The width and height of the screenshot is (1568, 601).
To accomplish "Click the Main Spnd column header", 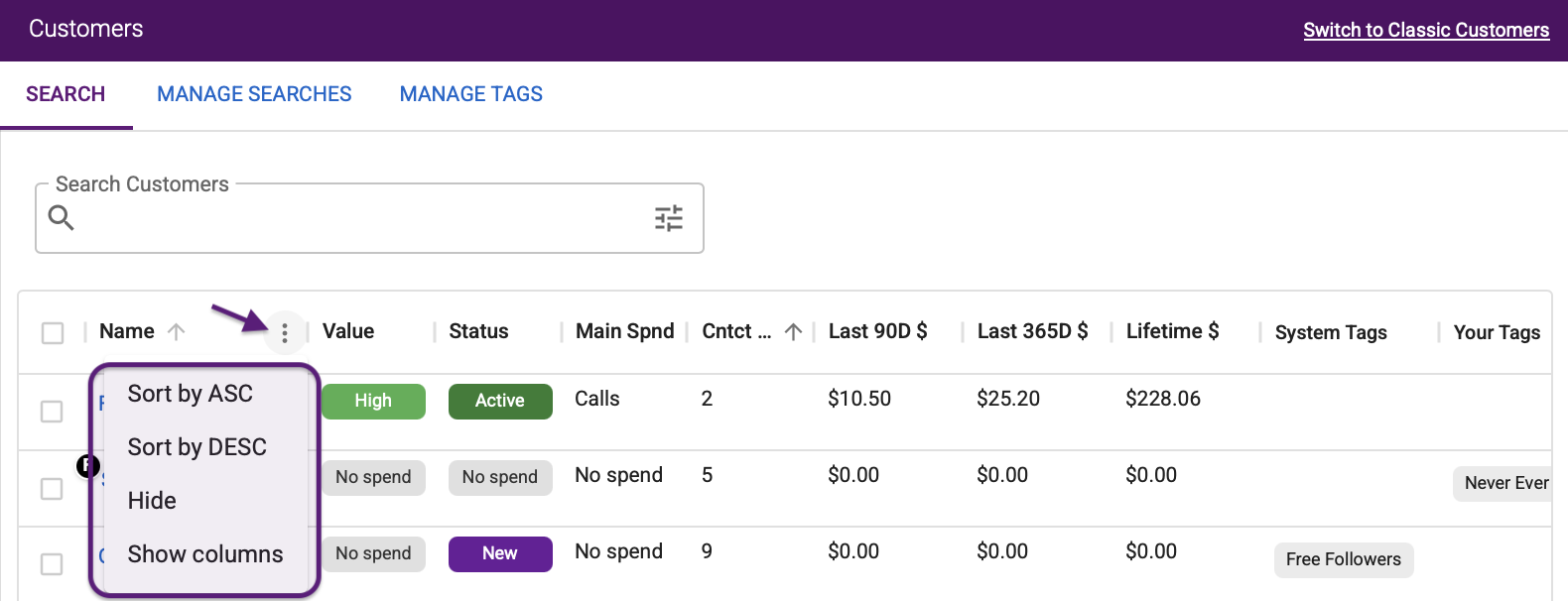I will pos(625,331).
